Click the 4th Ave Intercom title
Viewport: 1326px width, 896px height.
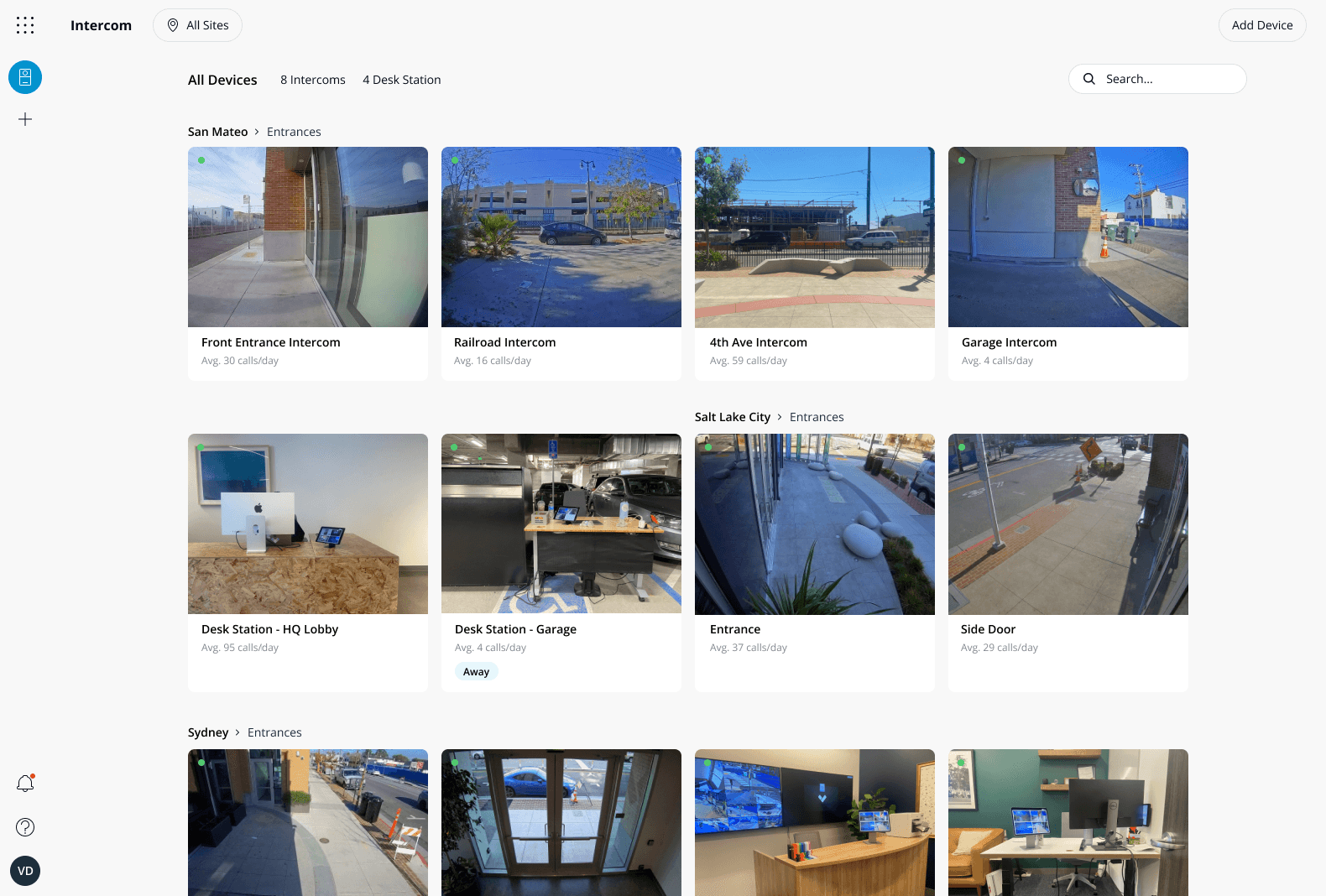click(x=759, y=342)
